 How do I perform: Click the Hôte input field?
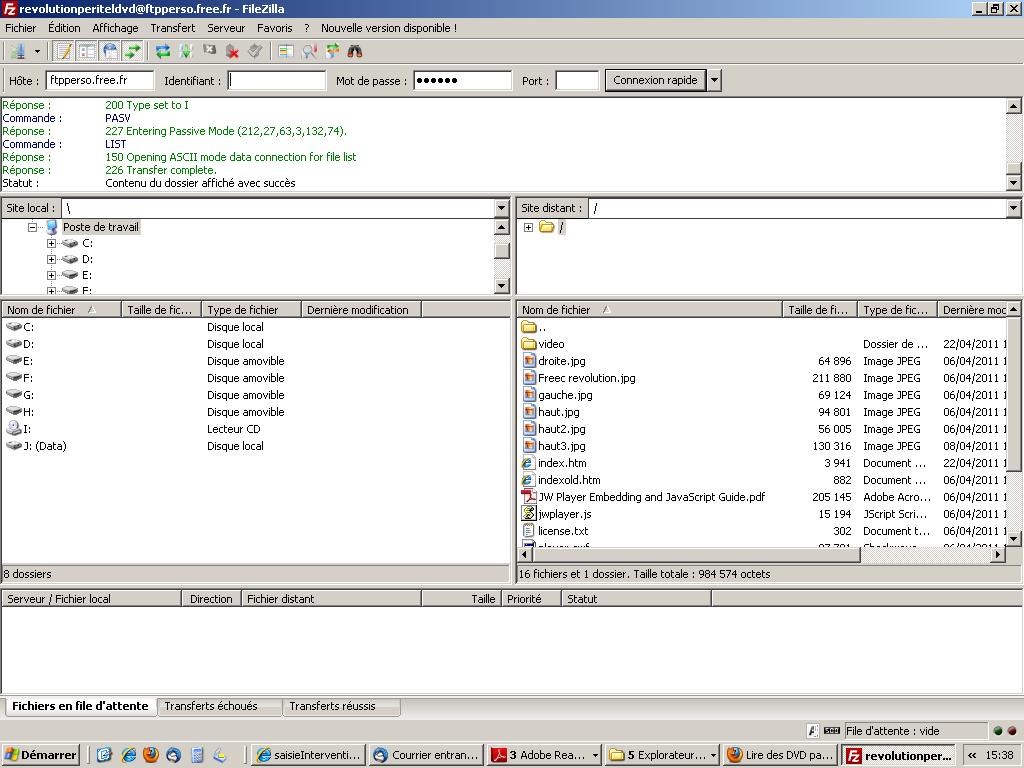[99, 80]
